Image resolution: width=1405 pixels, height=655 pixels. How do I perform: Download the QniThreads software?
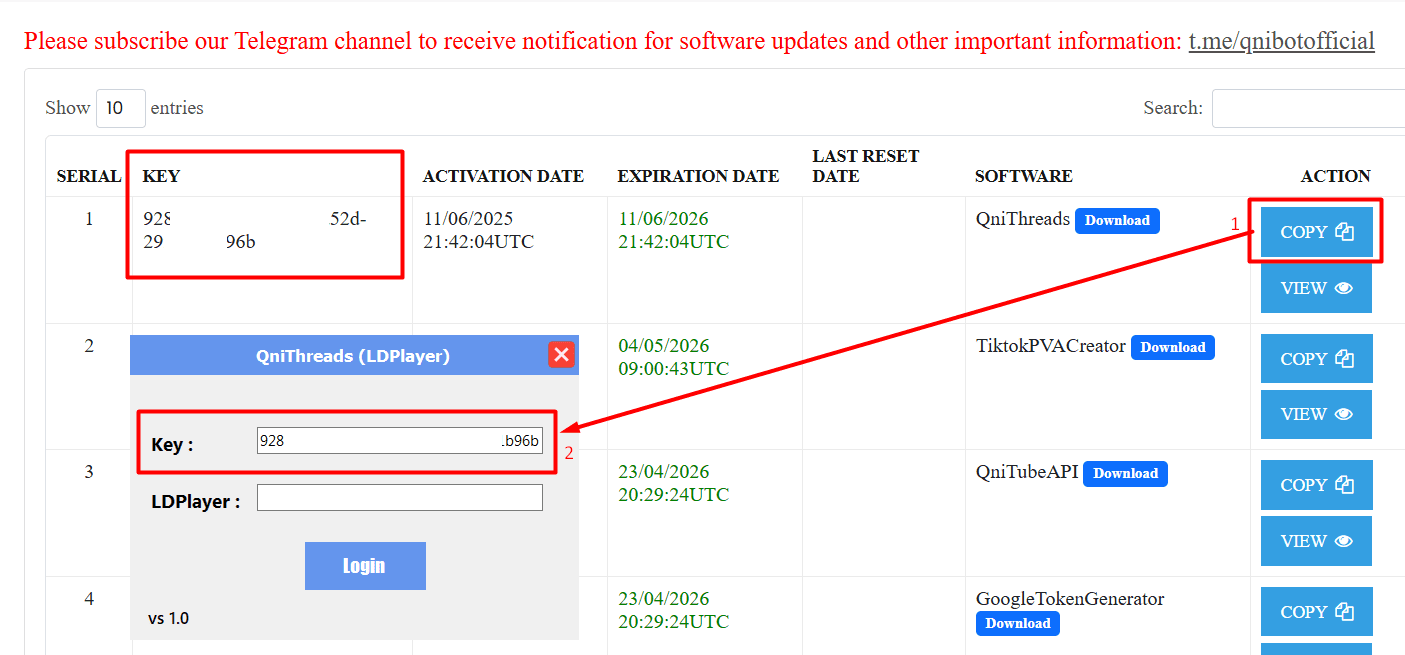pyautogui.click(x=1117, y=221)
